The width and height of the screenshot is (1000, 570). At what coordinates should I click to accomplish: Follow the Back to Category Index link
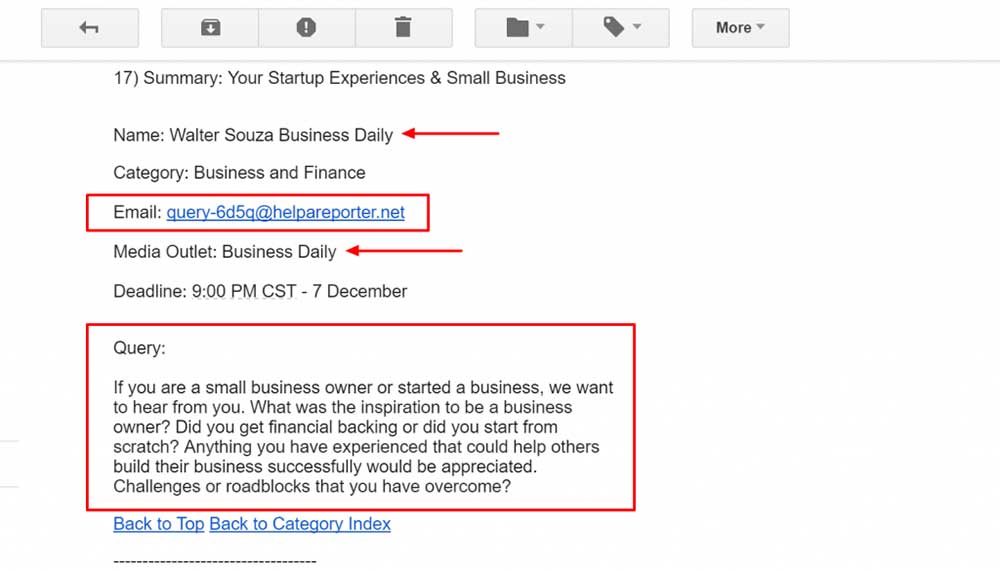(300, 524)
